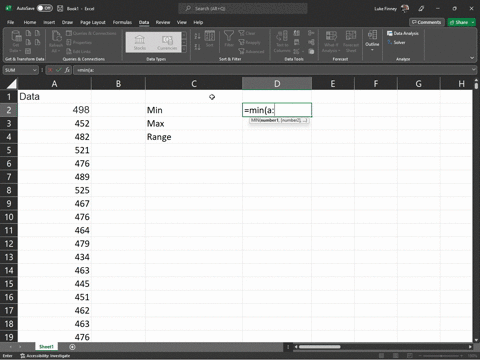Viewport: 480px width, 360px height.
Task: Open connection Properties
Action: (79, 42)
